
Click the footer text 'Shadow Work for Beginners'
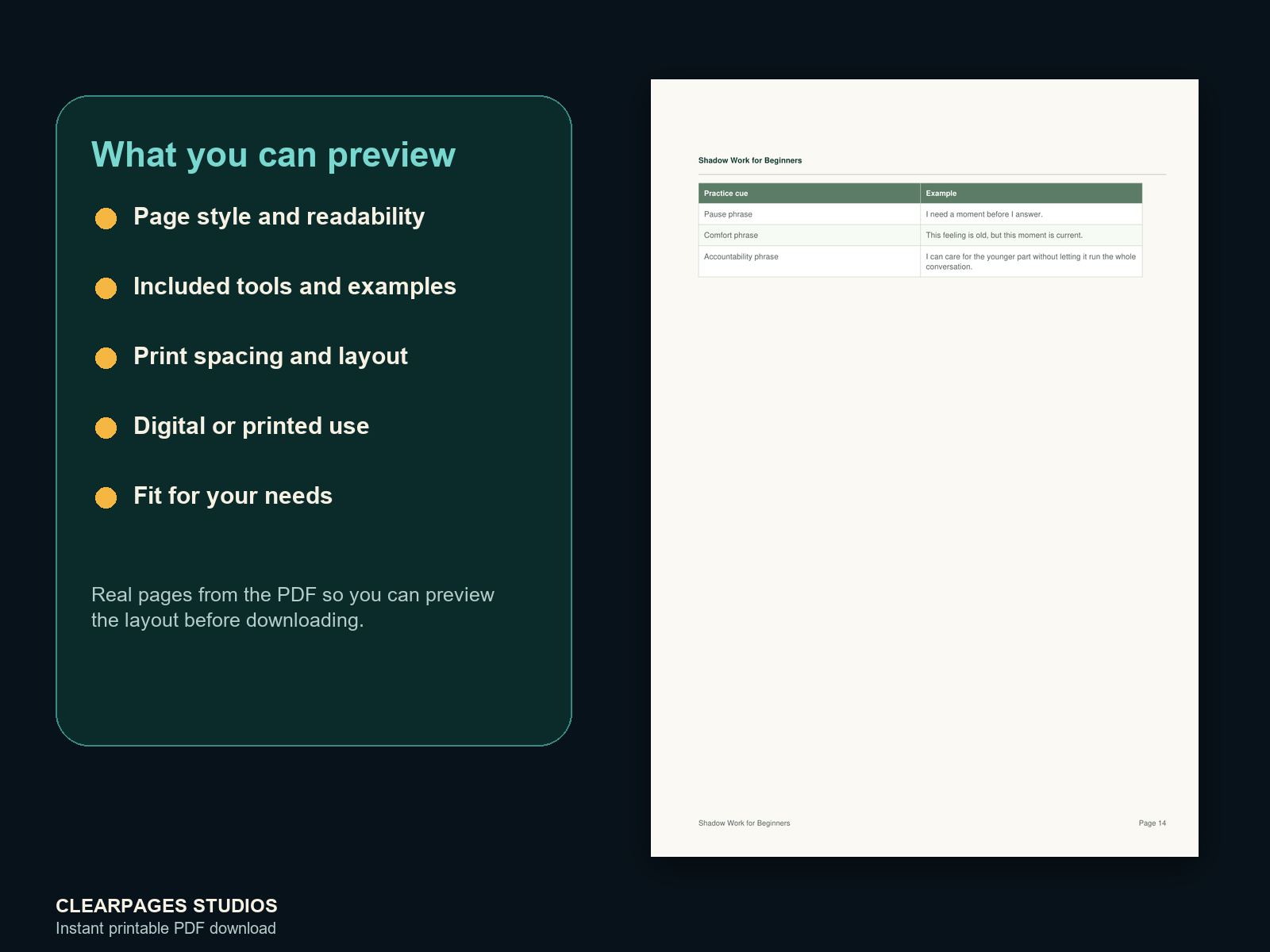(x=744, y=823)
